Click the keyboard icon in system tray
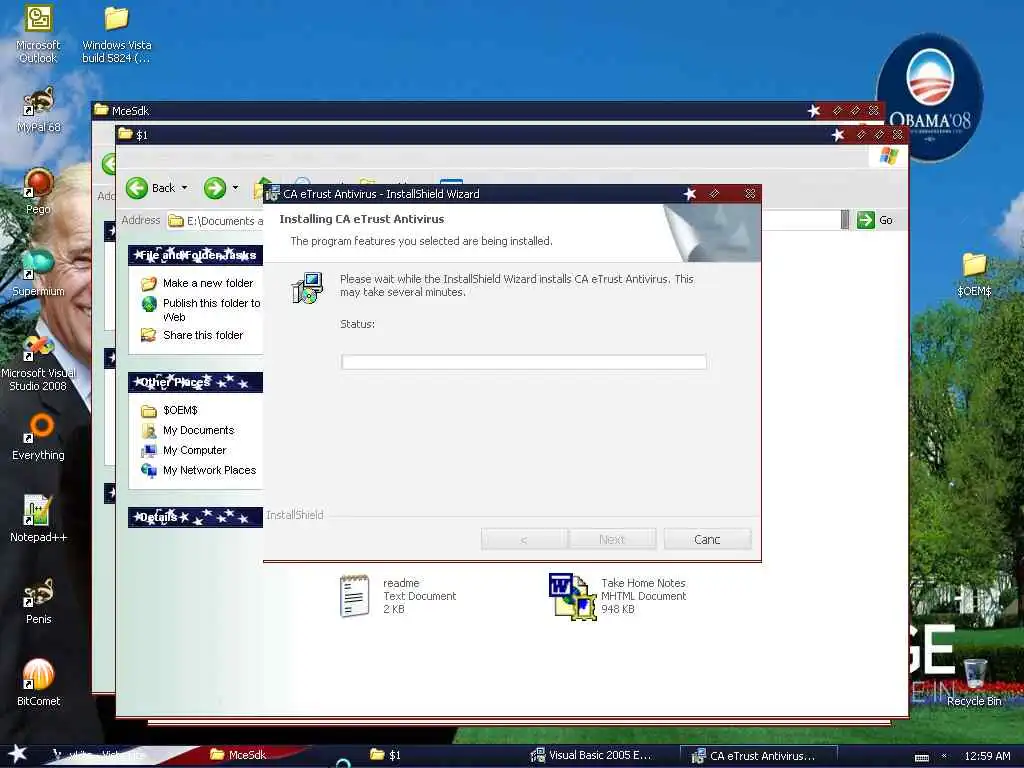The height and width of the screenshot is (768, 1024). coord(921,757)
